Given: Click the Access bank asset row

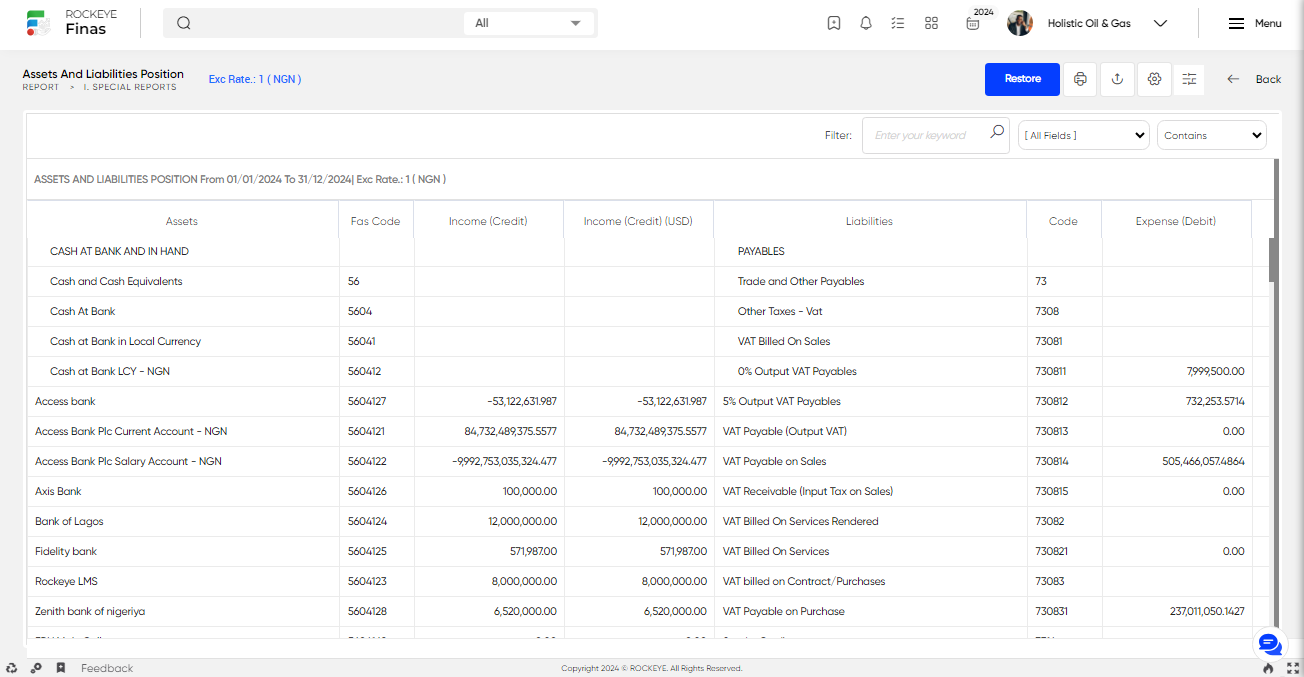Looking at the screenshot, I should tap(65, 402).
